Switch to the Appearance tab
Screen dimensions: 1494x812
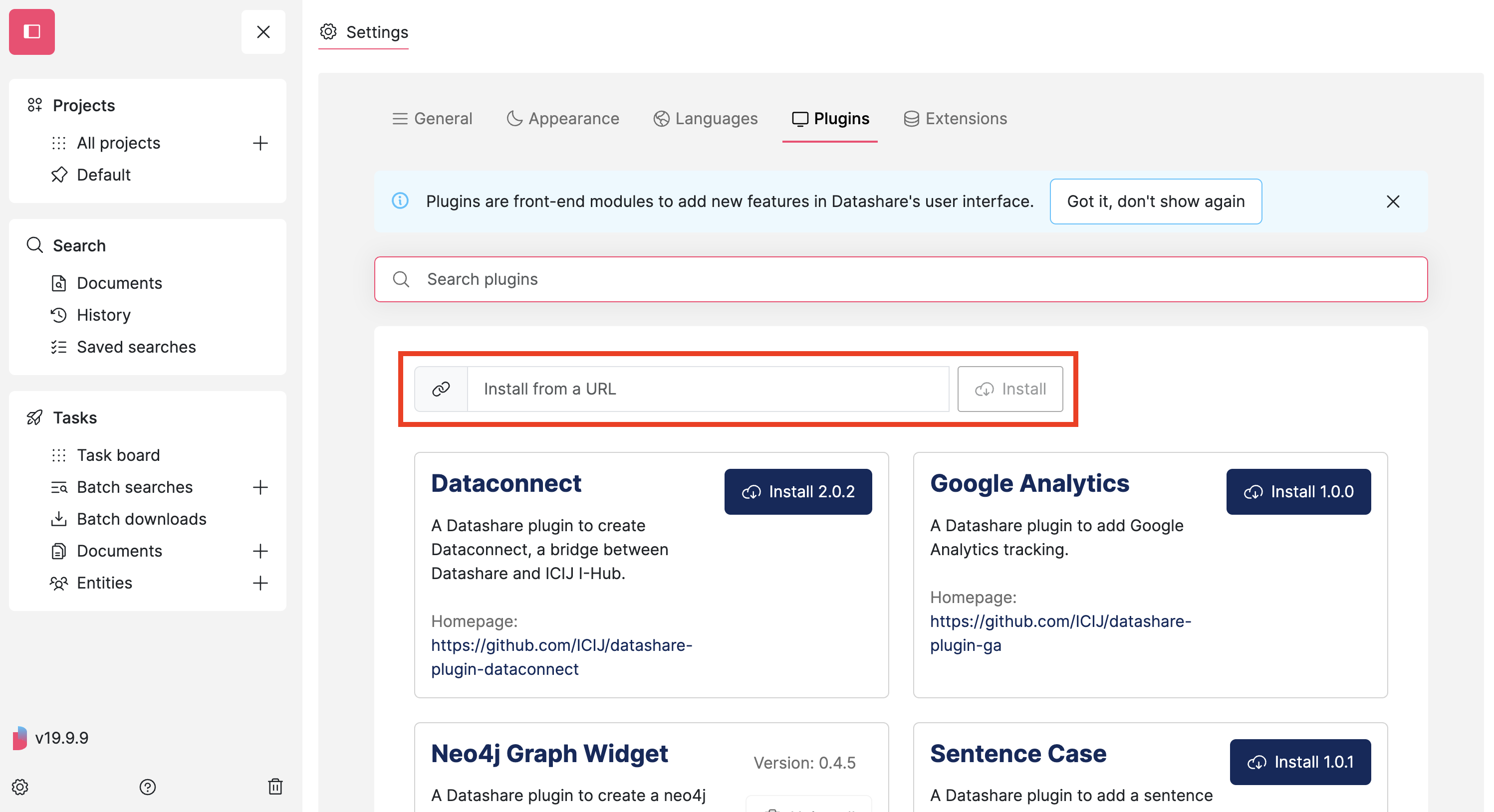coord(562,118)
